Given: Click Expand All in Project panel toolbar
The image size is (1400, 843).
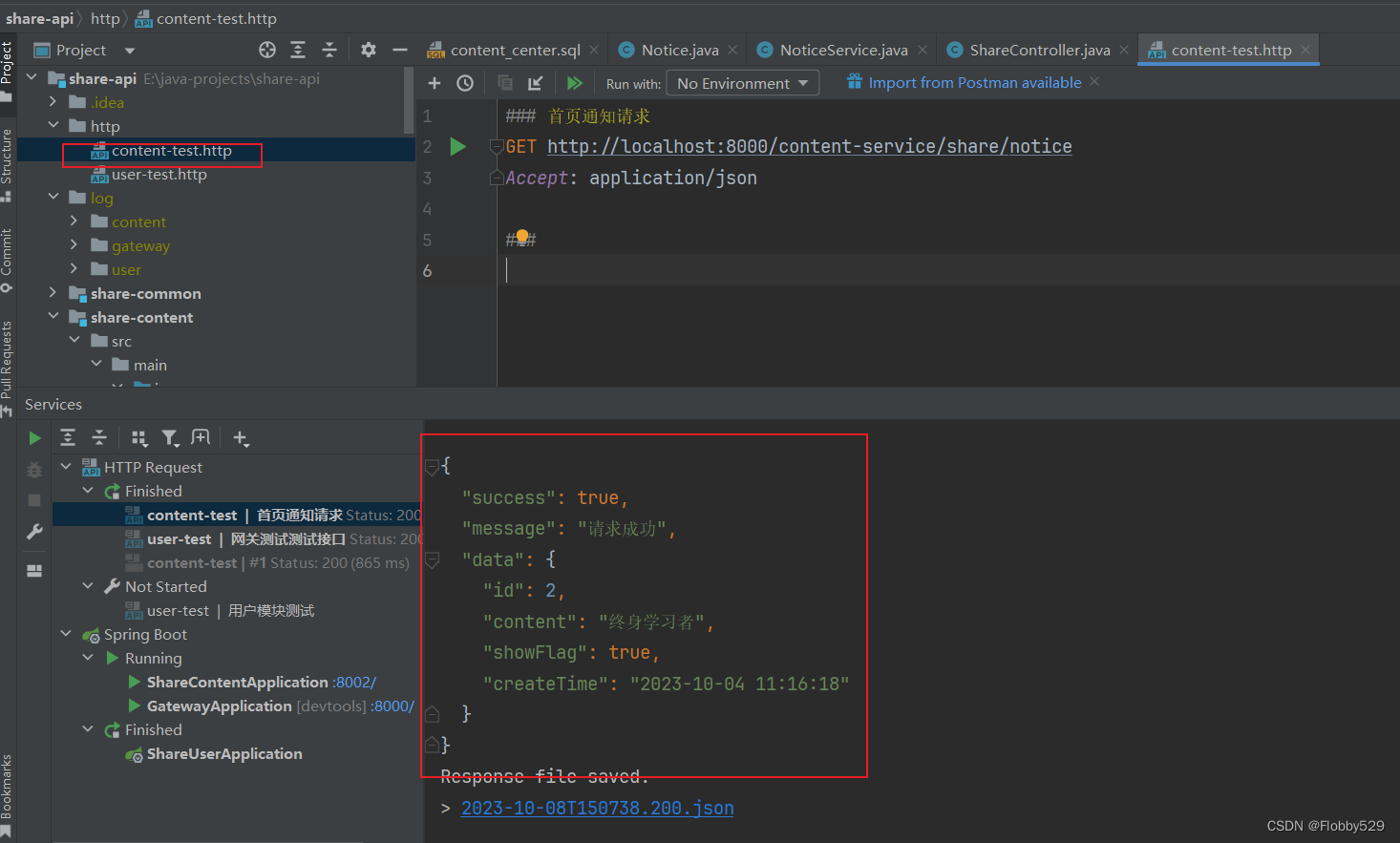Looking at the screenshot, I should pyautogui.click(x=298, y=50).
